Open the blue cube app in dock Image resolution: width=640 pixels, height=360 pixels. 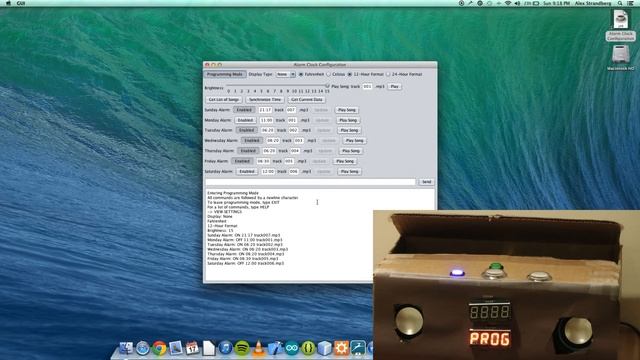(x=325, y=348)
